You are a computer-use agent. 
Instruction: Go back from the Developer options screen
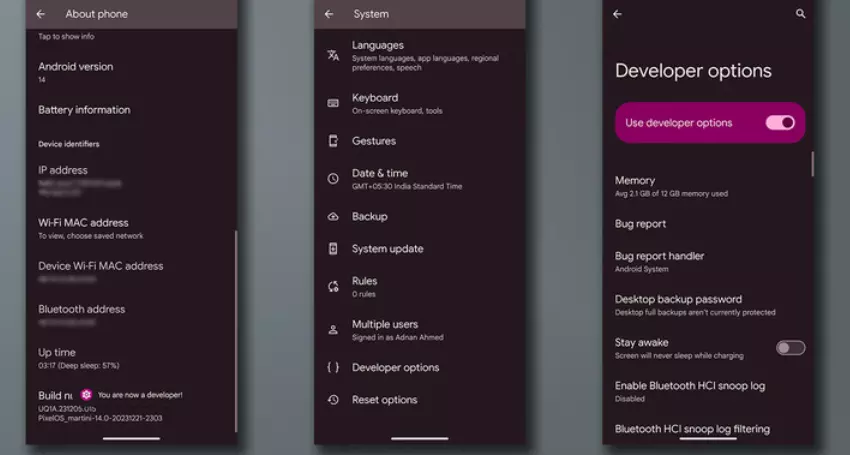617,14
